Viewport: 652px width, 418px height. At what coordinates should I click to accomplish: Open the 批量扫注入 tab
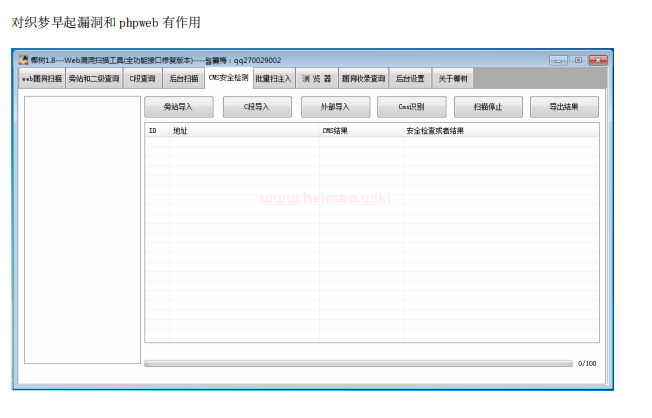coord(273,78)
